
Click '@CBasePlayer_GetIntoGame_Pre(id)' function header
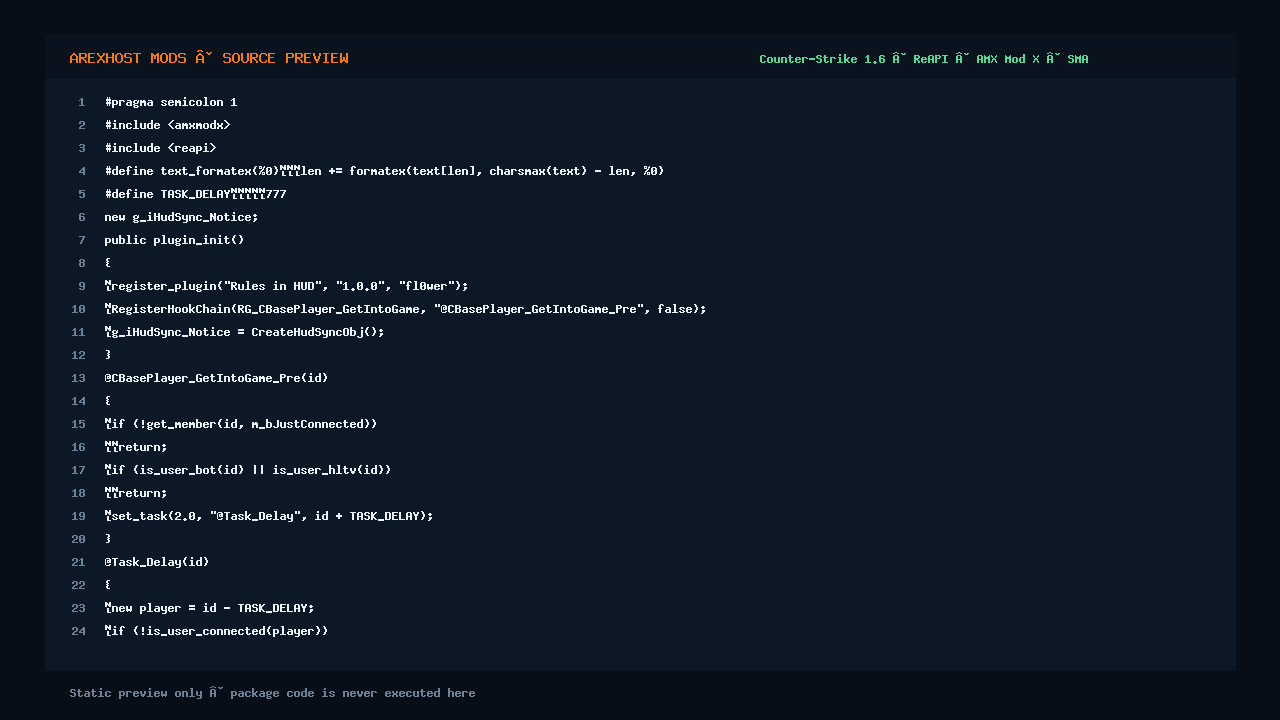[x=216, y=378]
